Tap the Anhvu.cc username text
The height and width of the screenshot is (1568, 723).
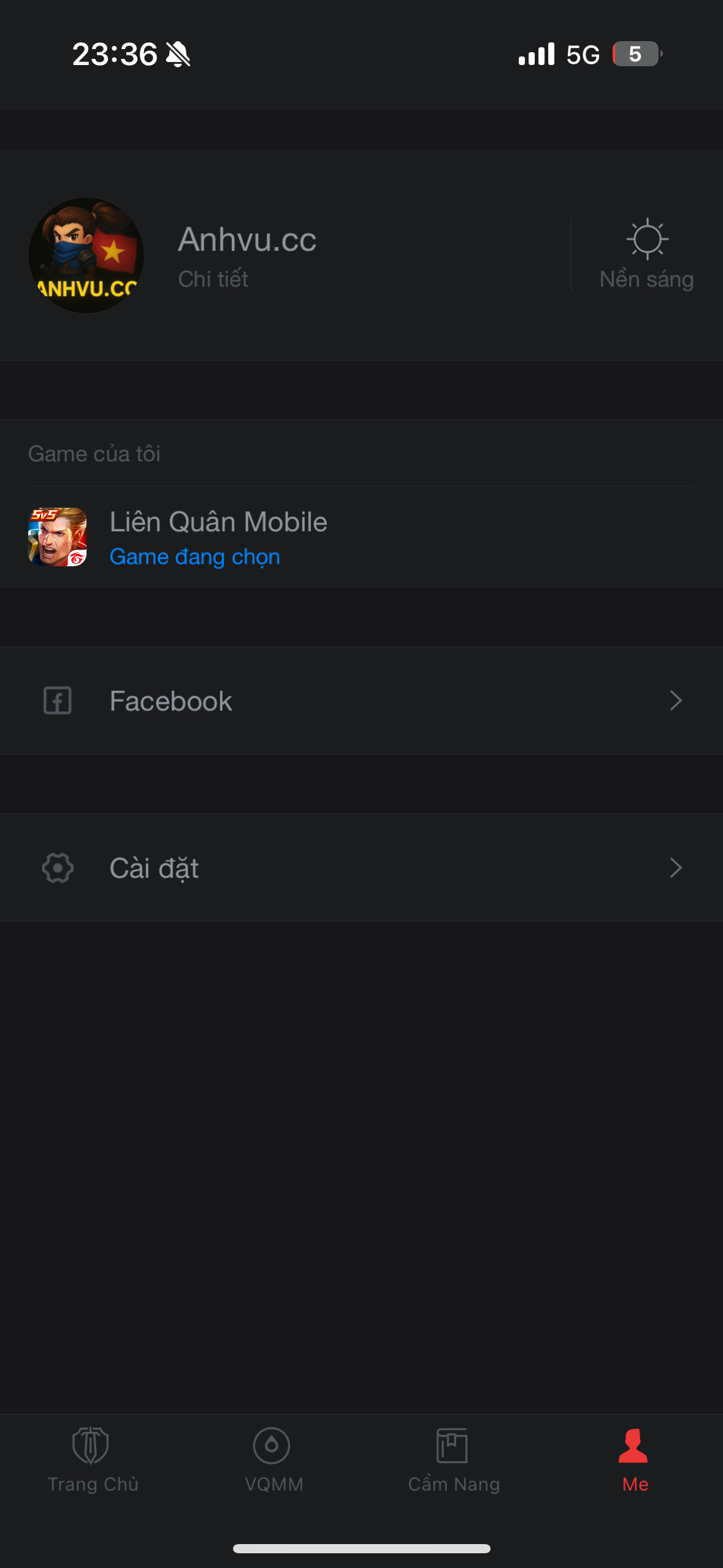[247, 239]
